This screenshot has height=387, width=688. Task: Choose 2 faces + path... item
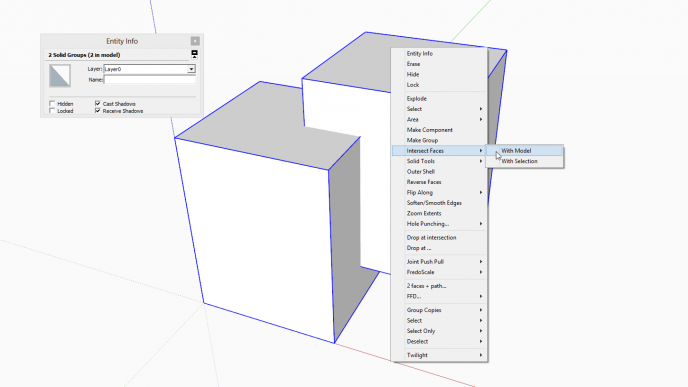439,286
